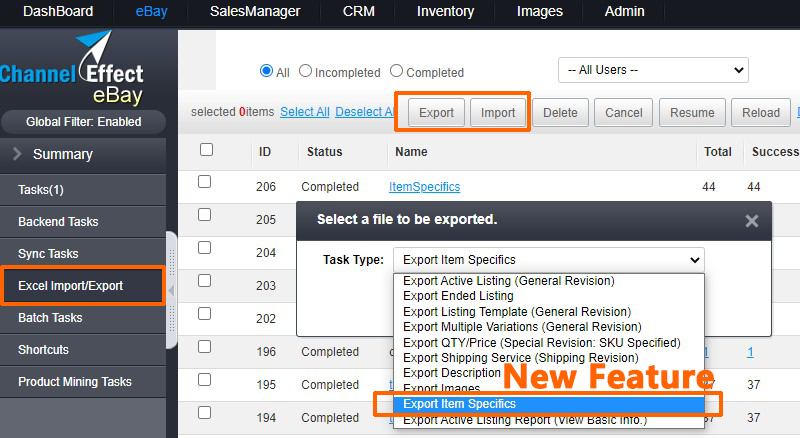800x438 pixels.
Task: Open the SalesManager menu
Action: click(x=255, y=11)
